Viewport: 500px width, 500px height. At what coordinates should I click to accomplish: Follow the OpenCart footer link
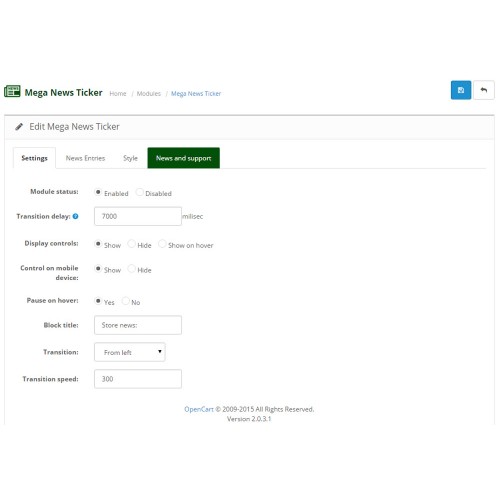[x=199, y=409]
